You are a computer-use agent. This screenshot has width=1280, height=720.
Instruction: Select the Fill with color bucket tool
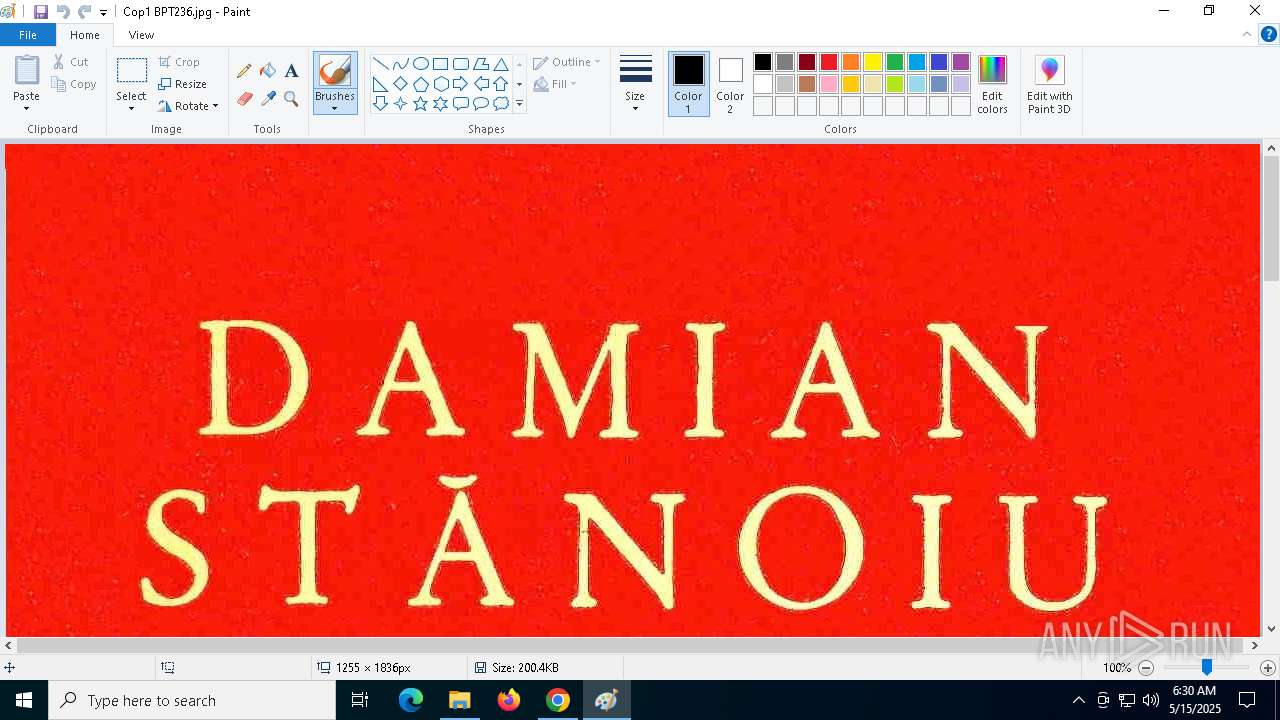(268, 71)
